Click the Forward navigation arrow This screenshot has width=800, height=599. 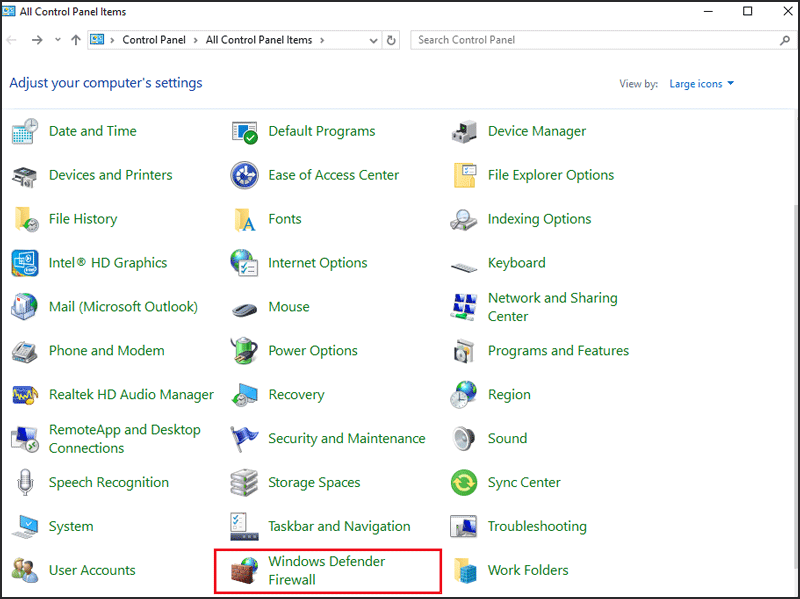pos(37,40)
